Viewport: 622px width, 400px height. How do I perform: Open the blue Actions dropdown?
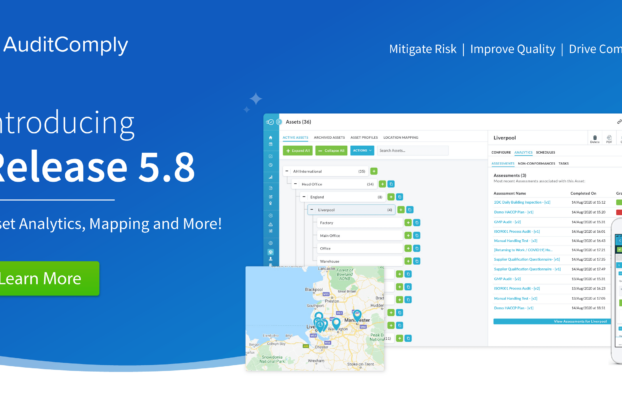coord(362,151)
